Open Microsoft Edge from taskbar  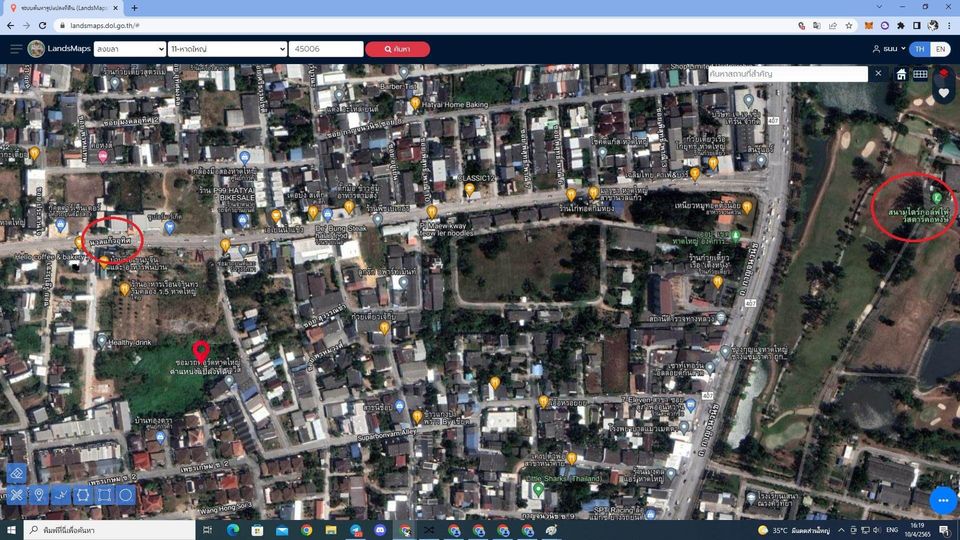pyautogui.click(x=233, y=530)
